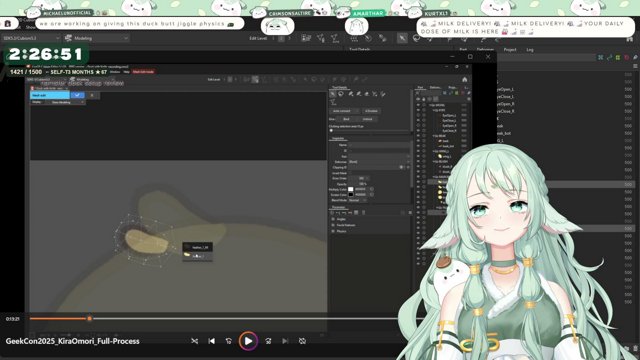Screen dimensions: 640x360
Task: Adjust the clicking selection area slider
Action: (x=369, y=131)
